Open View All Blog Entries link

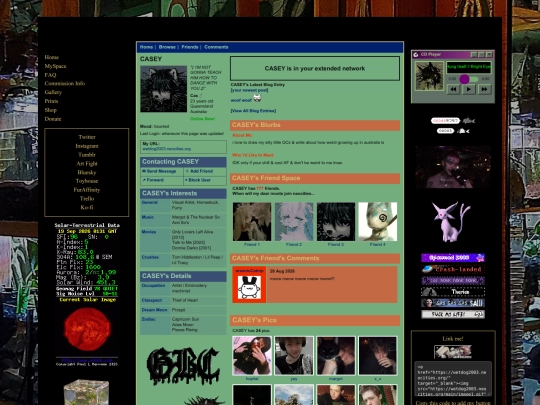pyautogui.click(x=253, y=111)
